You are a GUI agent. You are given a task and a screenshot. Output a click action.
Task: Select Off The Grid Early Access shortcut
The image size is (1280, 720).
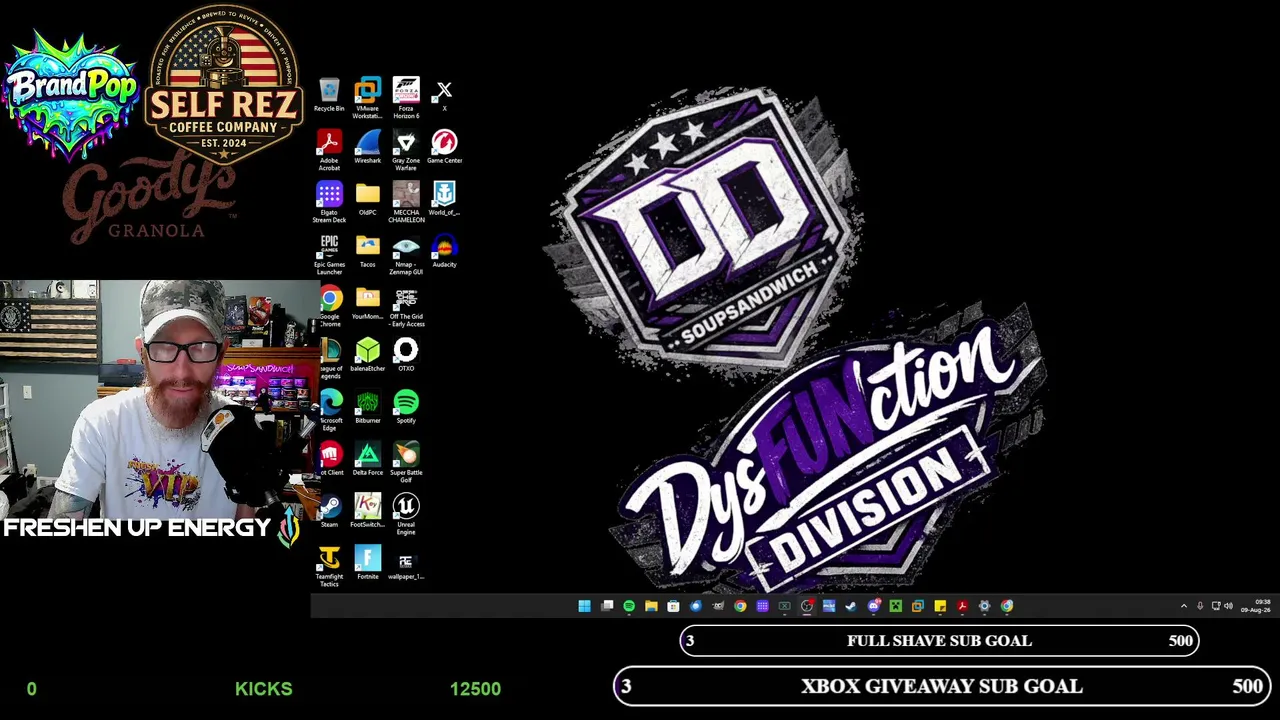406,306
